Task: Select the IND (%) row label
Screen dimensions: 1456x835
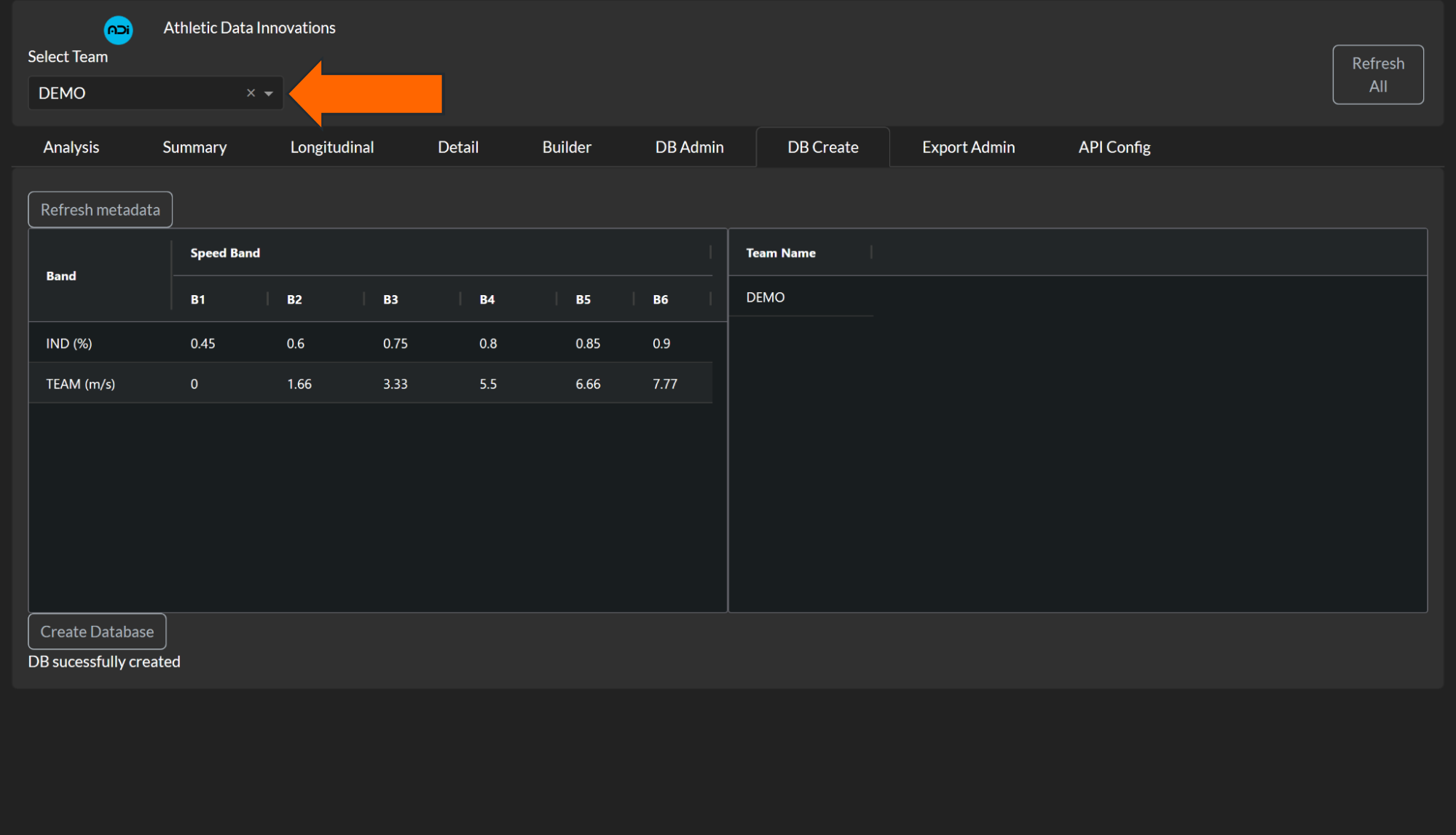Action: (69, 343)
